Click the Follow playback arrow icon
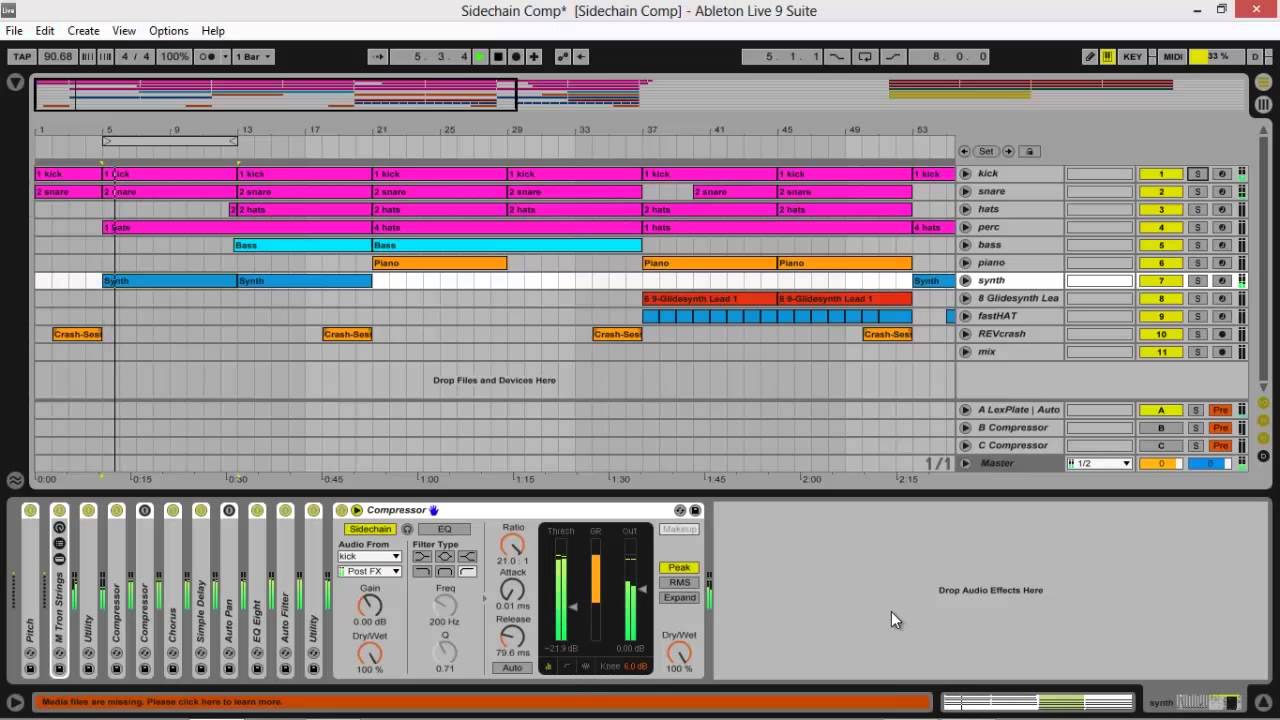Image resolution: width=1280 pixels, height=720 pixels. (376, 57)
